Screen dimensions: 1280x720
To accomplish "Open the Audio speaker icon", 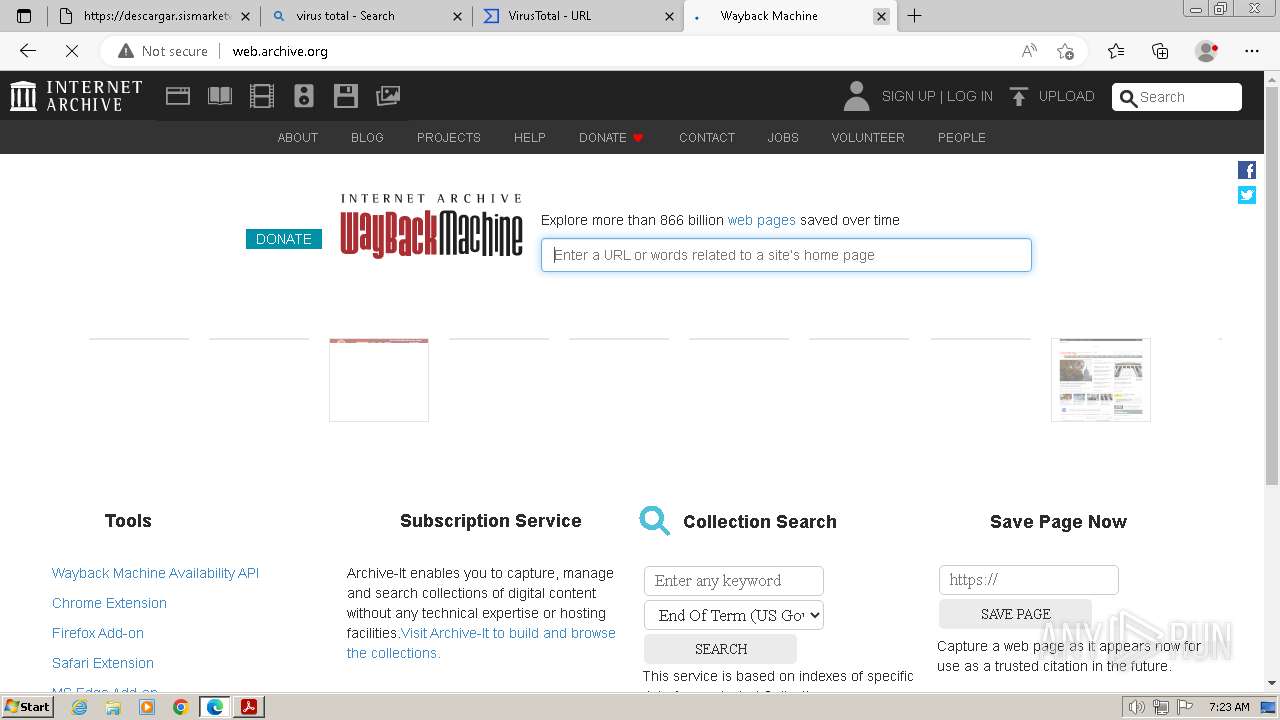I will [x=304, y=96].
